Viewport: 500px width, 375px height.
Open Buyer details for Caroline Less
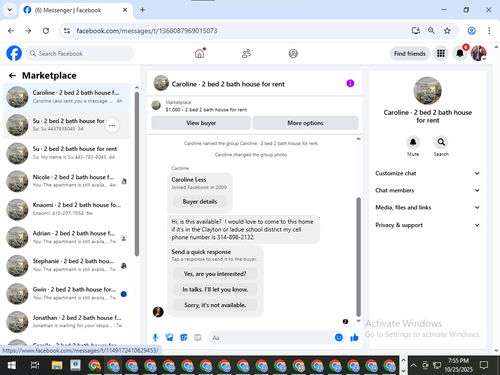pos(200,202)
